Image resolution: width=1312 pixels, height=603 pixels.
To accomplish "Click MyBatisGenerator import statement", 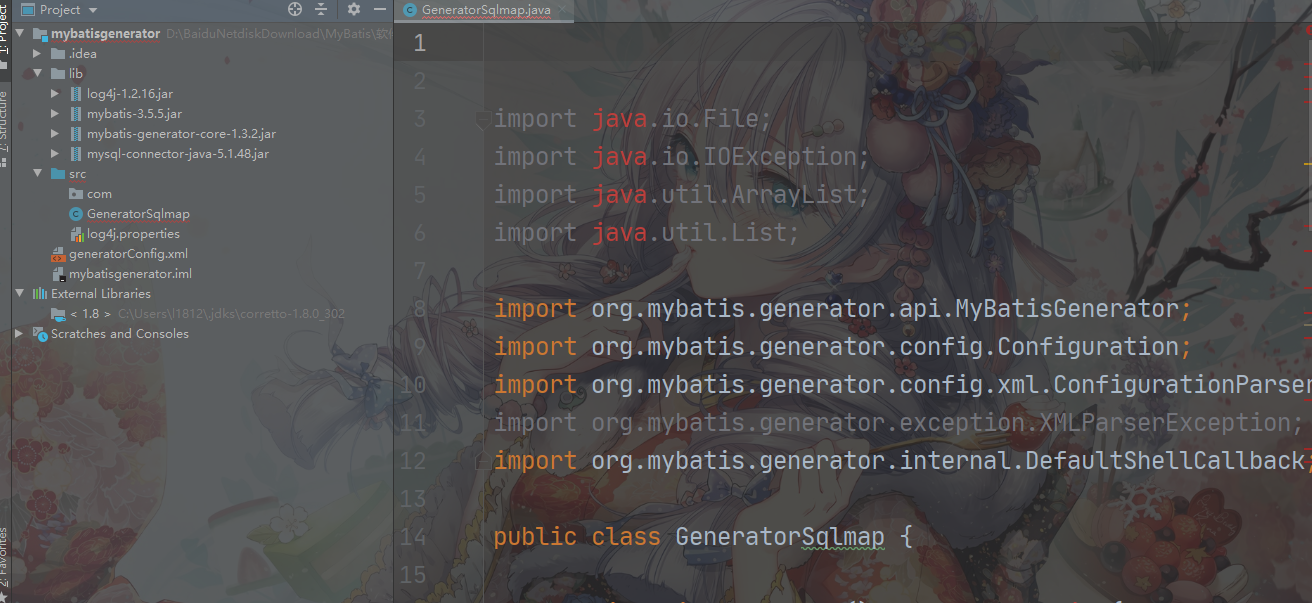I will (x=842, y=309).
